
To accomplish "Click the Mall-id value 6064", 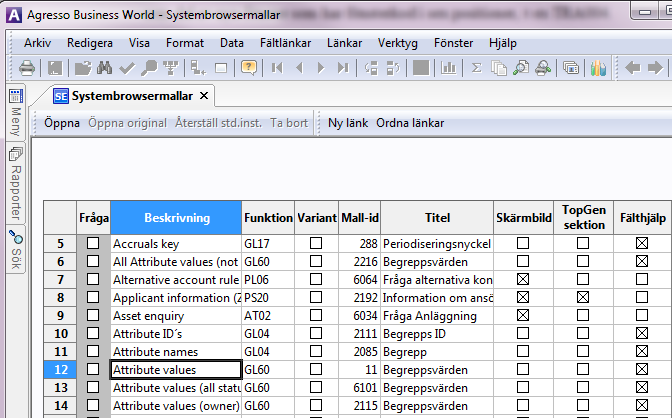I will coord(360,280).
